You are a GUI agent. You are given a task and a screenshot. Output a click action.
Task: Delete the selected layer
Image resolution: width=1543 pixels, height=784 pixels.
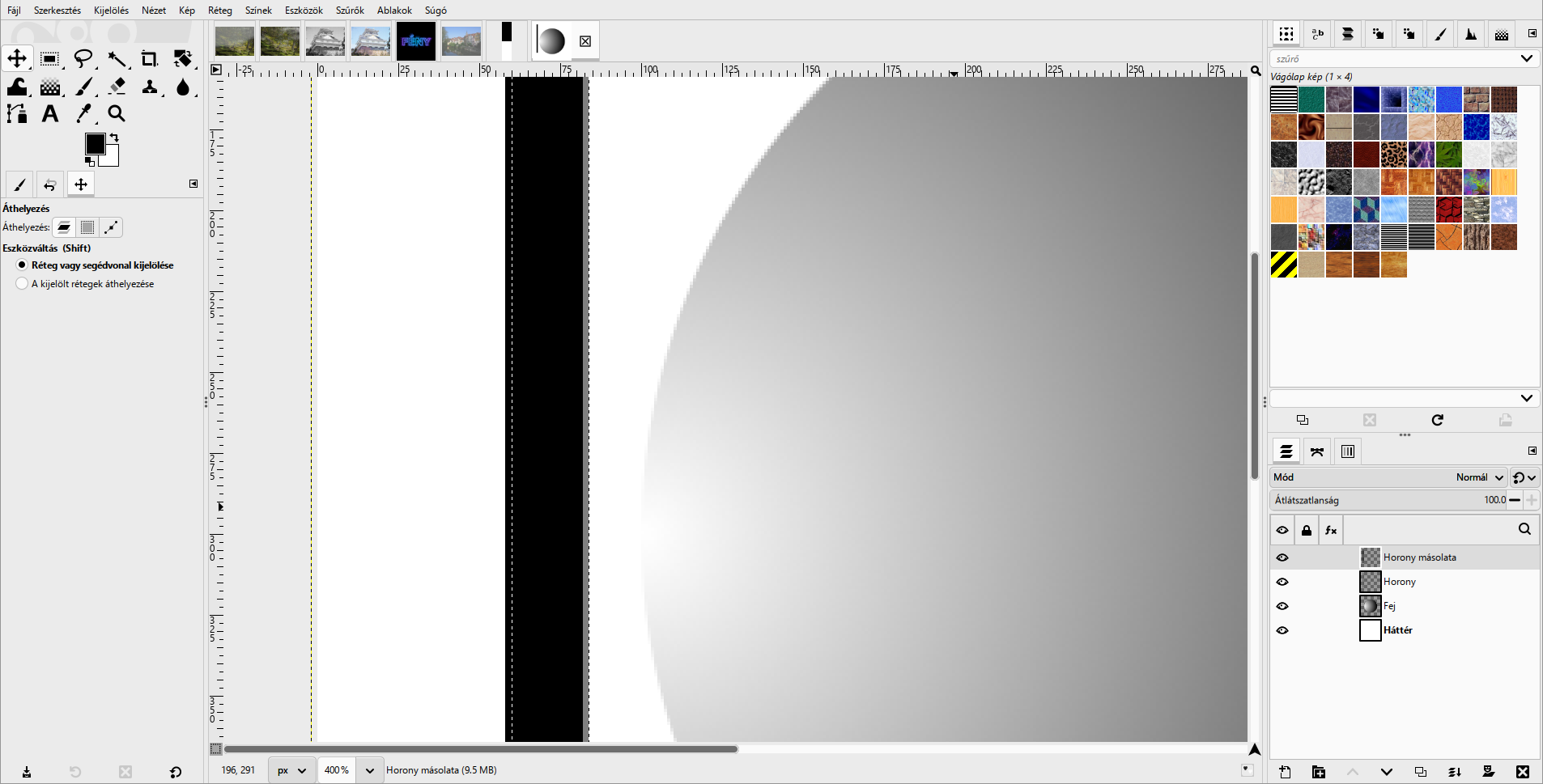pyautogui.click(x=1523, y=772)
